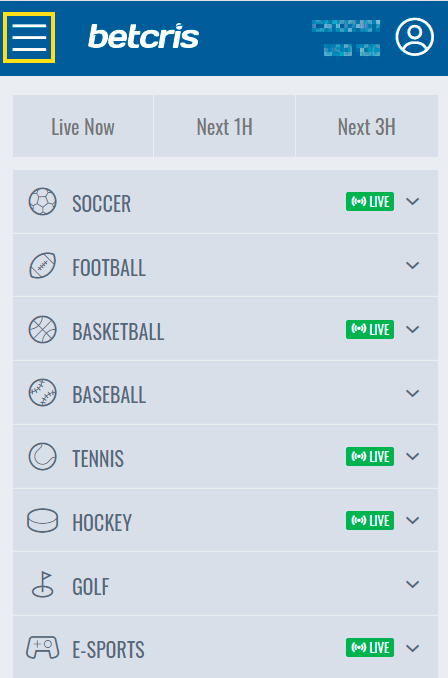Select the Next 3H tab

pos(367,126)
